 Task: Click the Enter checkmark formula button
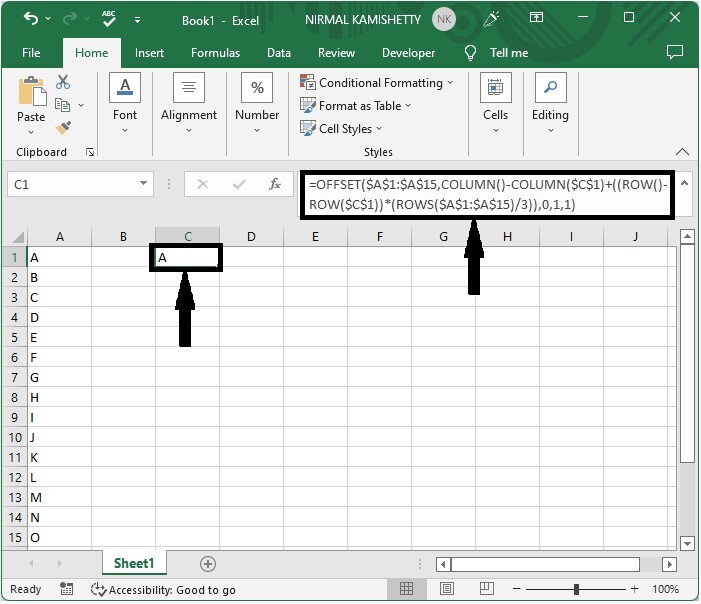[x=239, y=184]
